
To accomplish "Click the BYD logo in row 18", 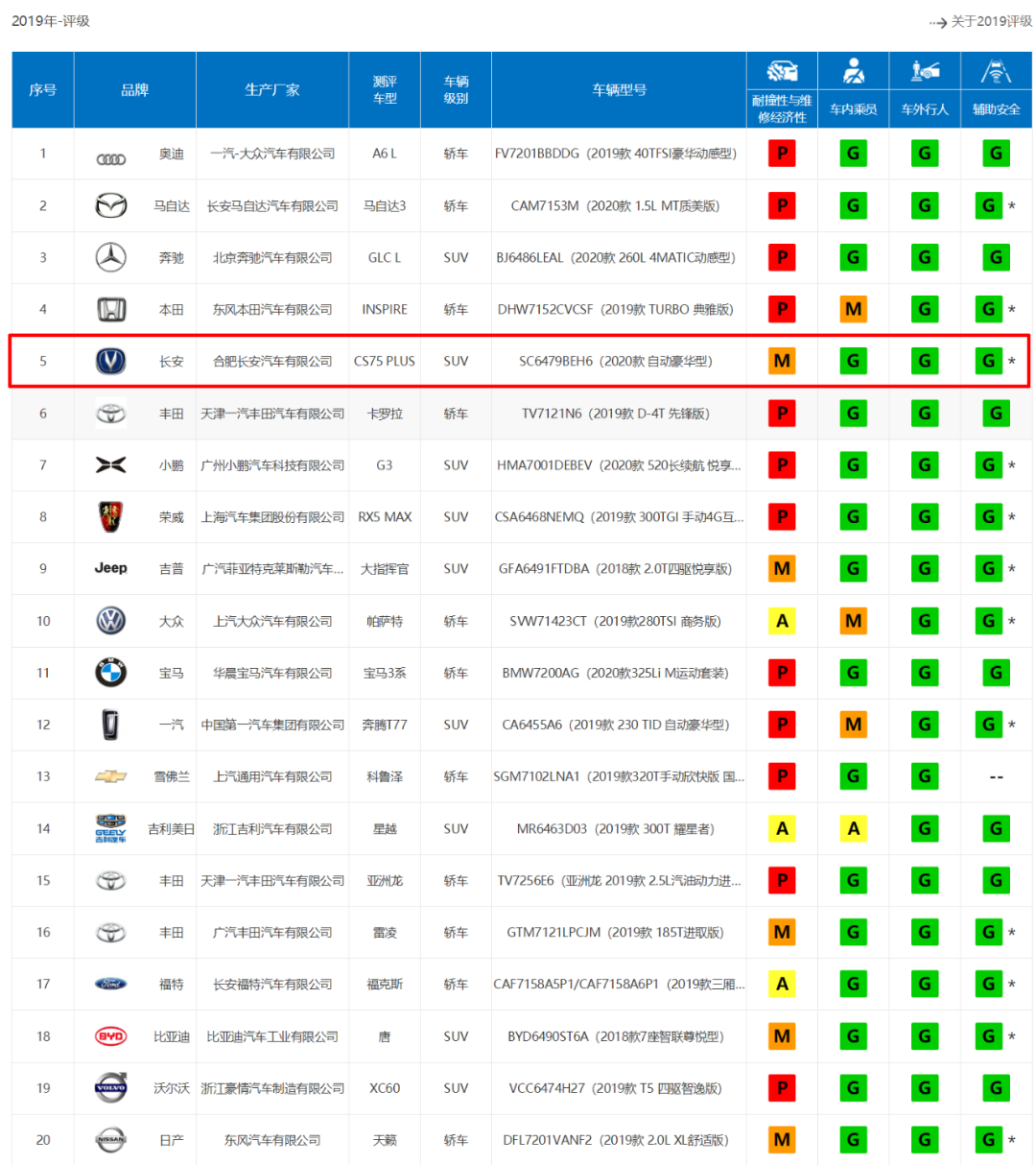I will point(111,1036).
